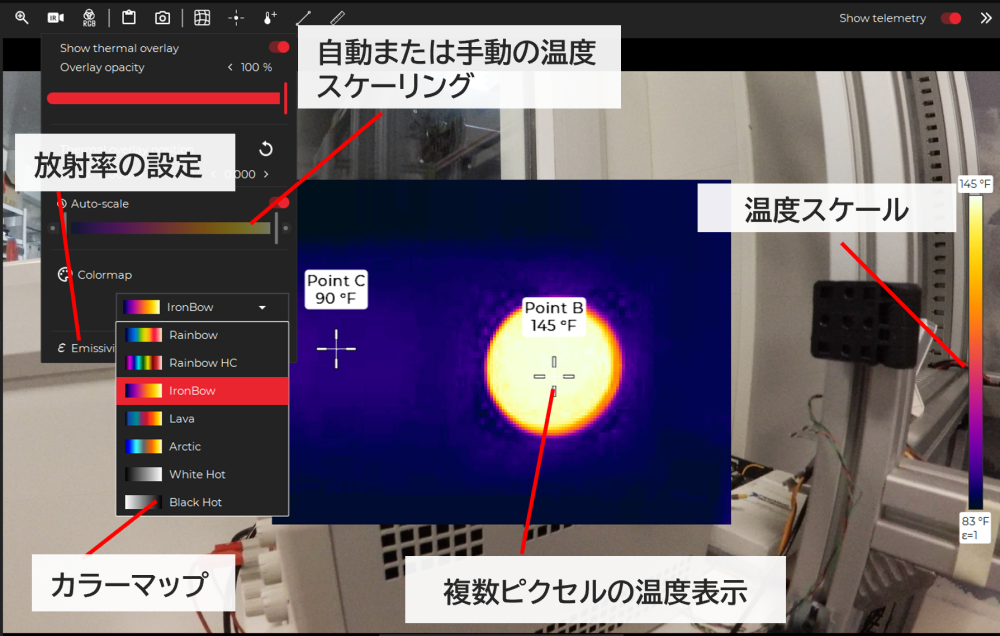The image size is (1000, 636).
Task: Click the Overlay opacity label
Action: pyautogui.click(x=102, y=67)
